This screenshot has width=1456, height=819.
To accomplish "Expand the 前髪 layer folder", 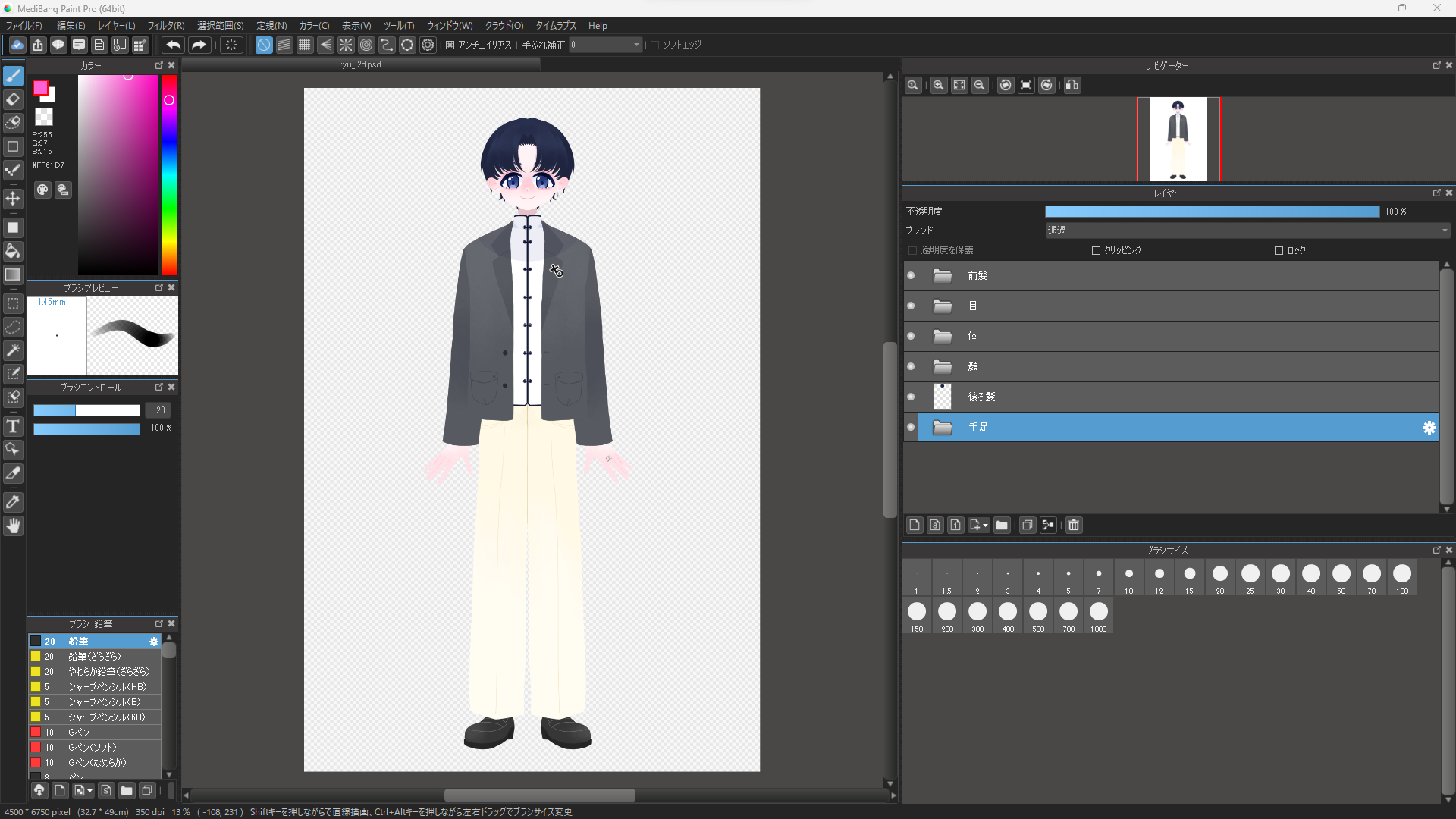I will pyautogui.click(x=943, y=275).
